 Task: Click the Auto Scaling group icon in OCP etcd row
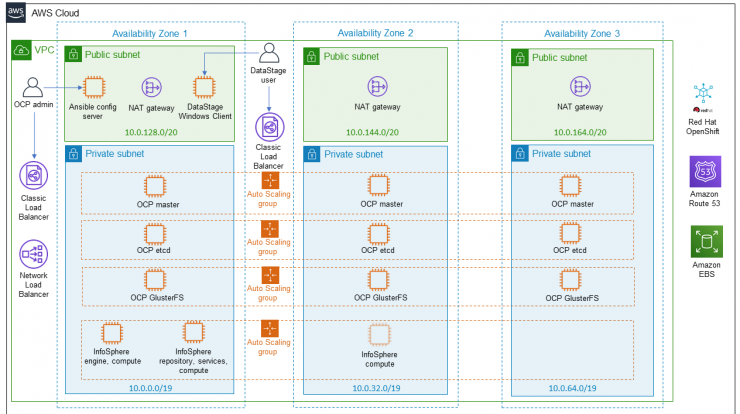click(270, 229)
